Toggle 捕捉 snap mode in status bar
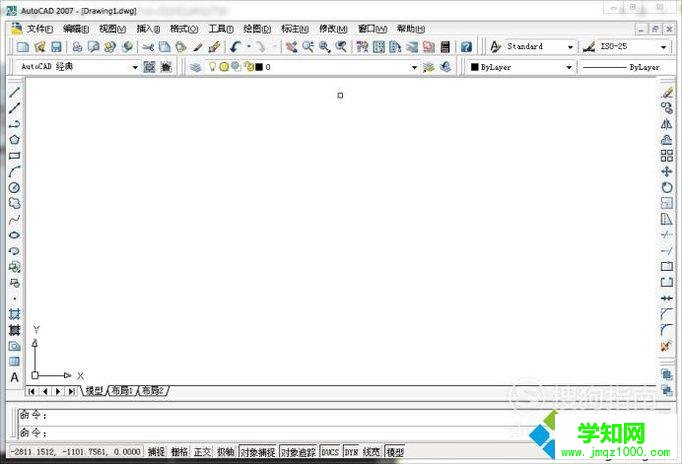The height and width of the screenshot is (464, 682). point(156,452)
